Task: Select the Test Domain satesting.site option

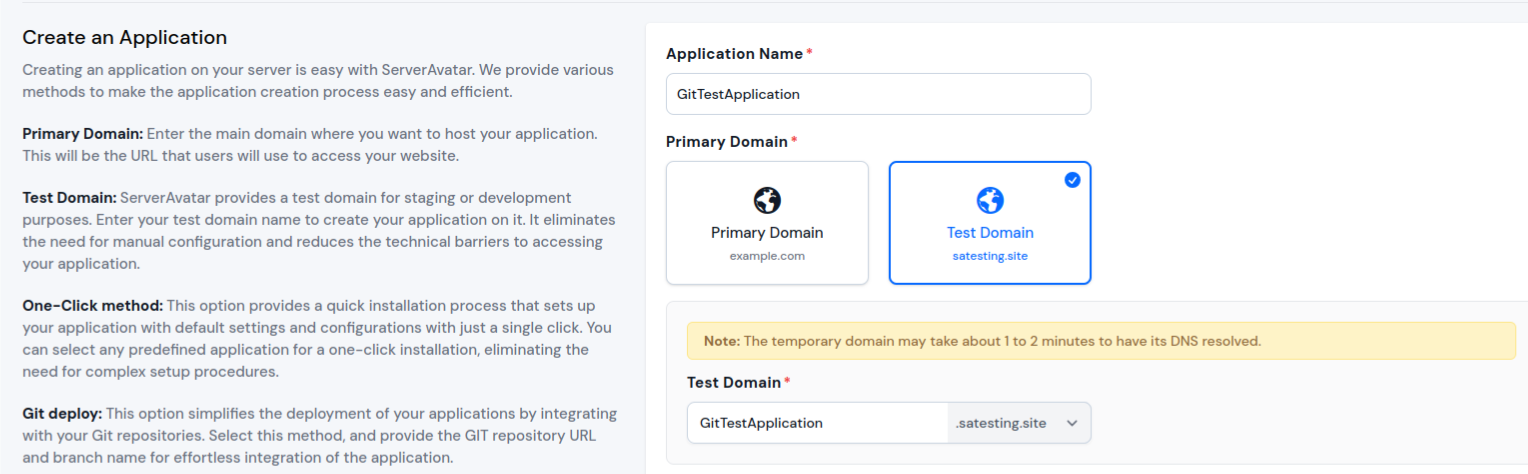Action: 990,223
